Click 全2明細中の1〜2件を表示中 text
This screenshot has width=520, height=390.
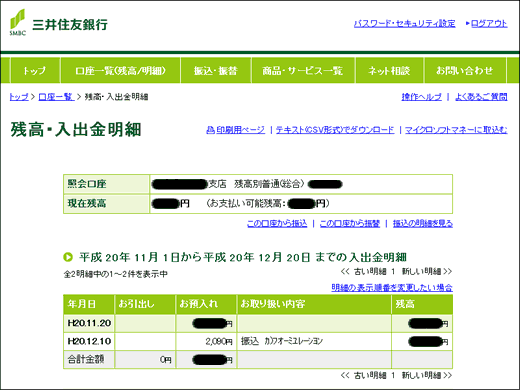(x=116, y=274)
